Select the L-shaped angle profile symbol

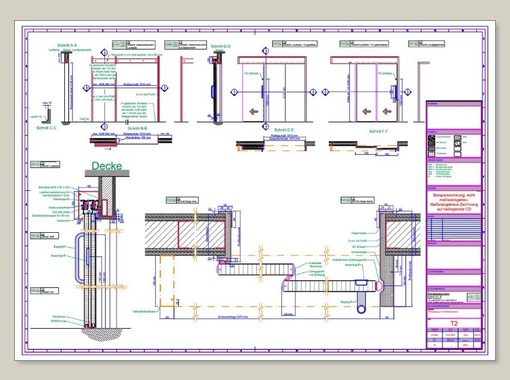click(48, 114)
